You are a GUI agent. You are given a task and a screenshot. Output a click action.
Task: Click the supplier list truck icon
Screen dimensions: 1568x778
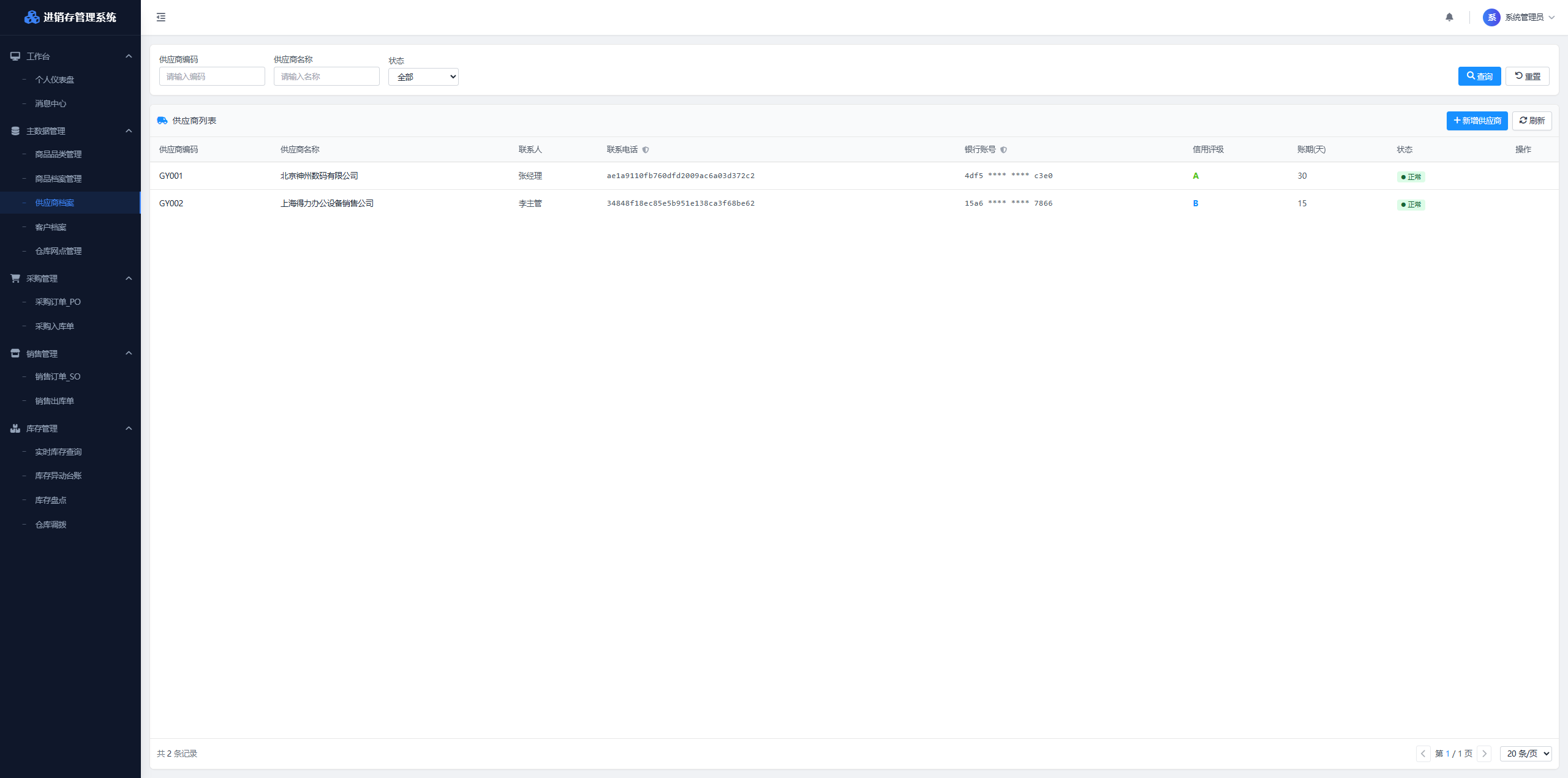click(162, 121)
